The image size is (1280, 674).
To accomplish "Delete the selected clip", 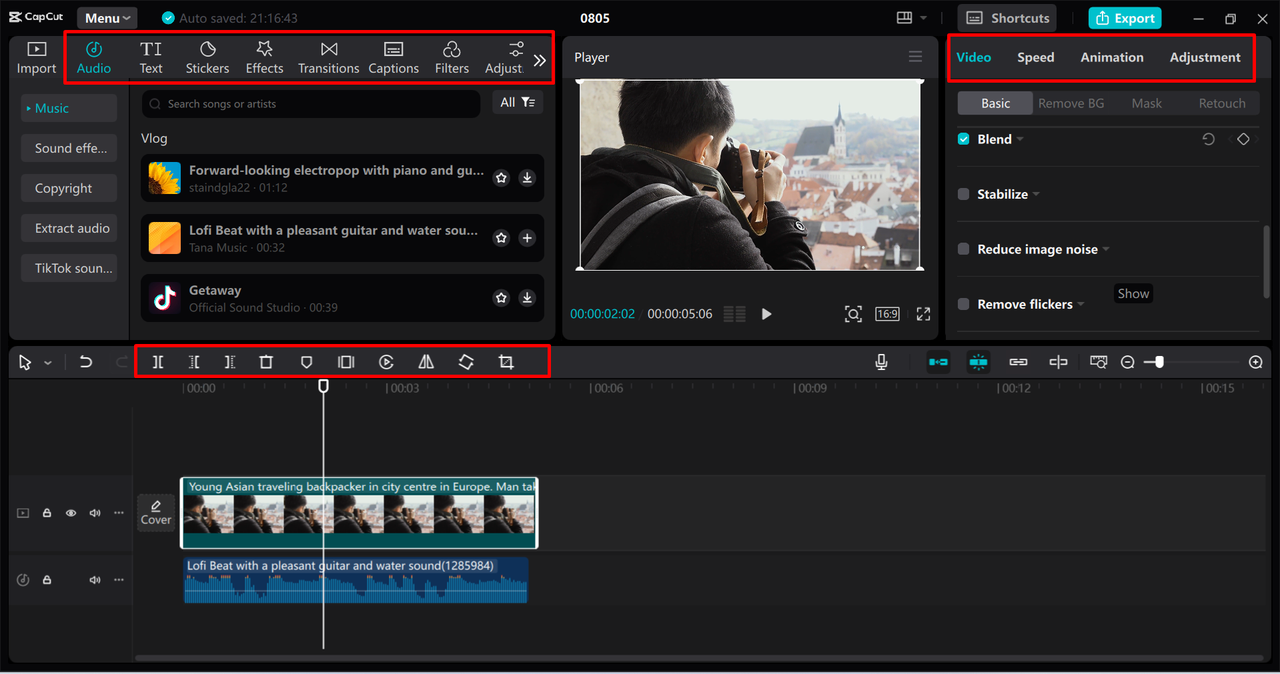I will click(x=266, y=362).
